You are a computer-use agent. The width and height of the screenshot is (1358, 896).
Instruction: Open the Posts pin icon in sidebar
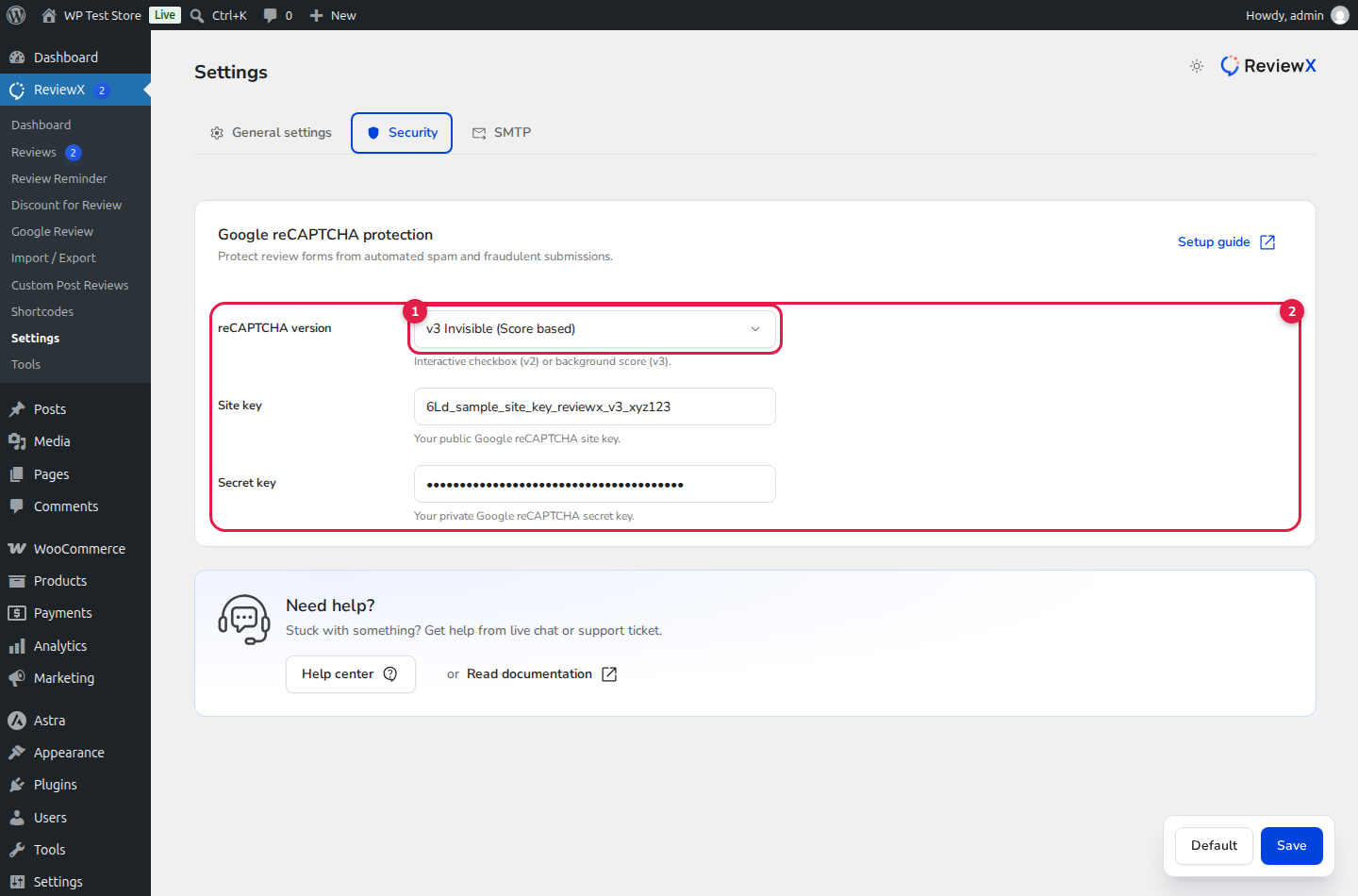pos(17,409)
